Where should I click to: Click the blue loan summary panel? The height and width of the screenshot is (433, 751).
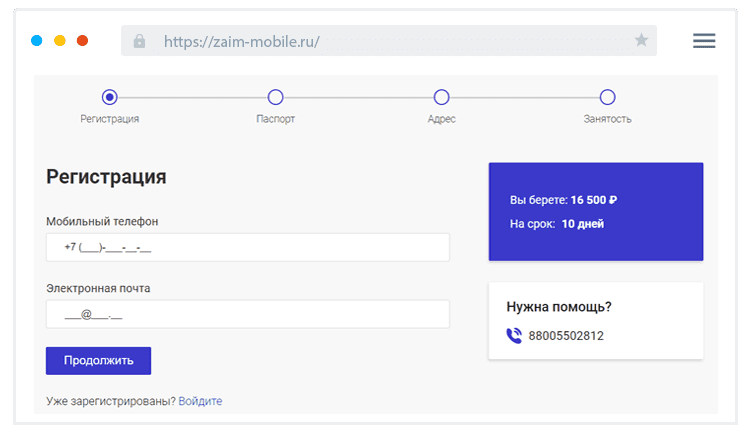pos(595,212)
